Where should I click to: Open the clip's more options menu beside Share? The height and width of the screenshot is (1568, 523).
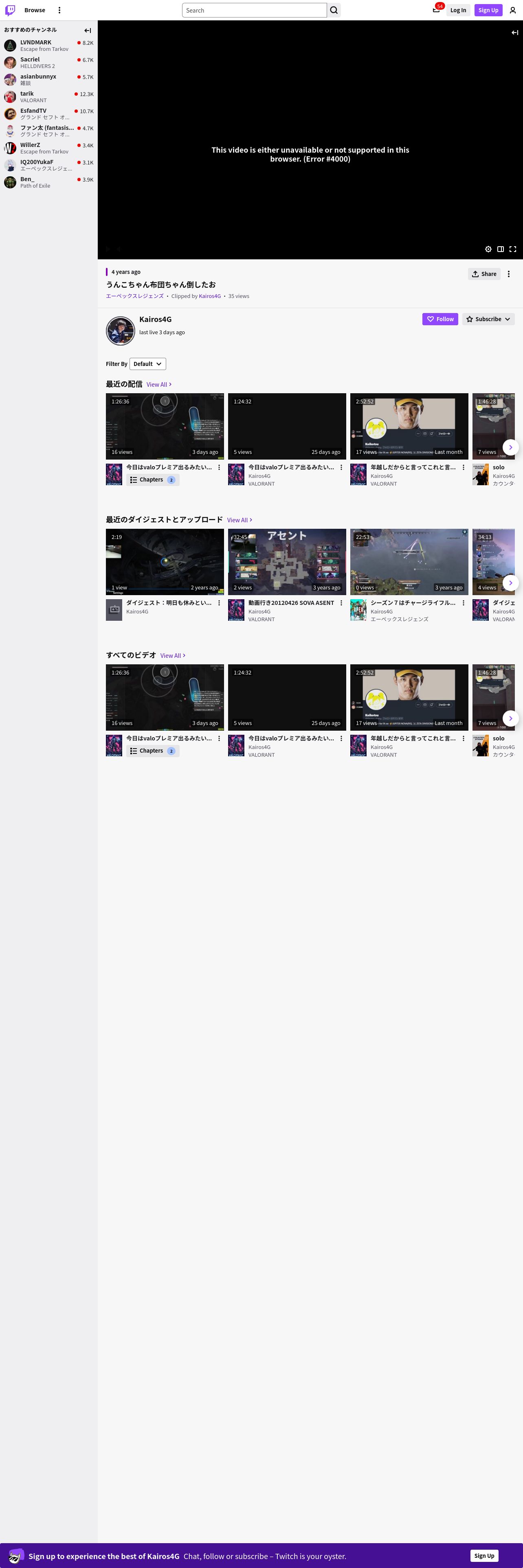pyautogui.click(x=509, y=274)
